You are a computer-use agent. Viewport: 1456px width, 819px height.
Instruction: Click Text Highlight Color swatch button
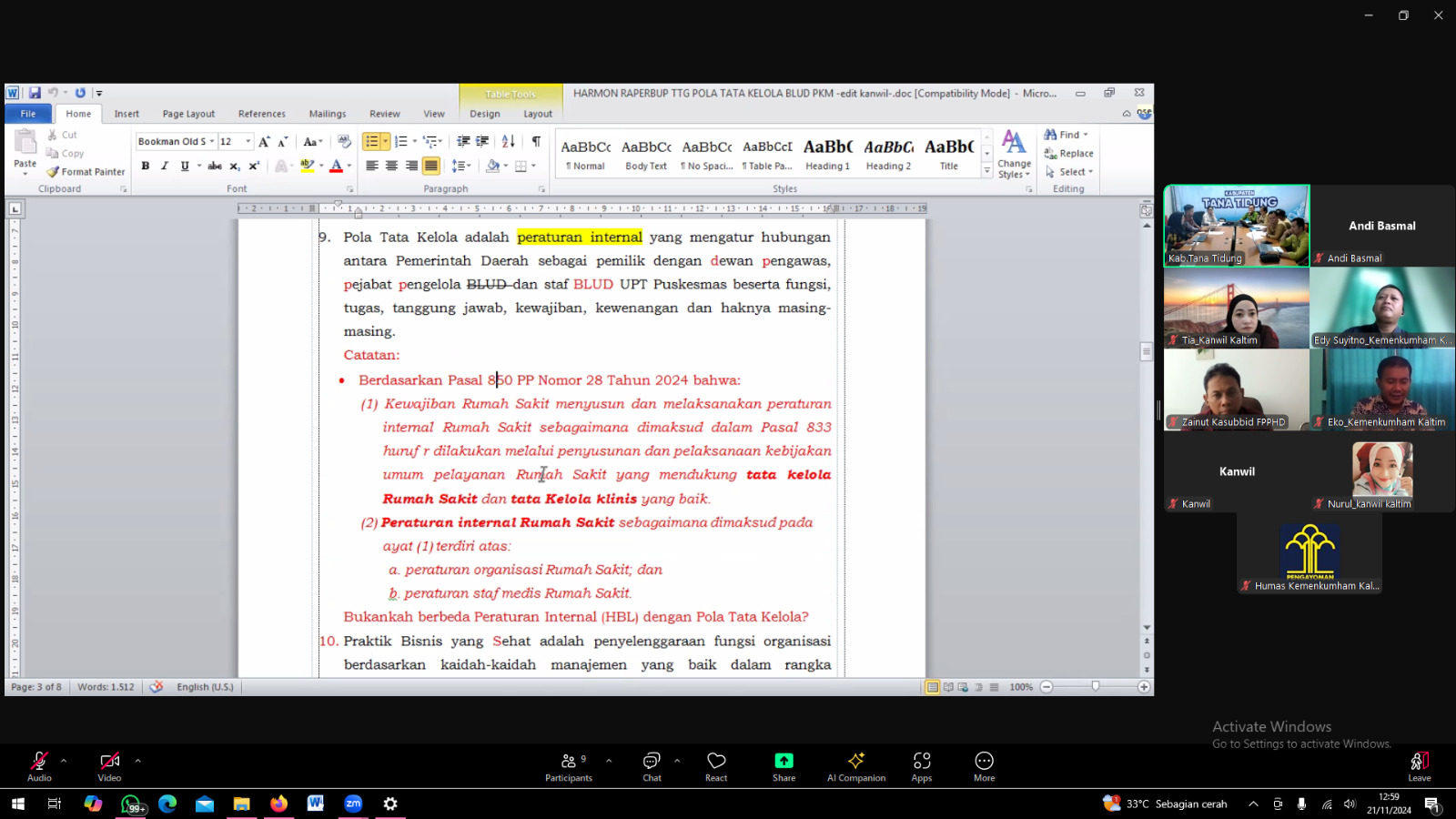point(308,166)
